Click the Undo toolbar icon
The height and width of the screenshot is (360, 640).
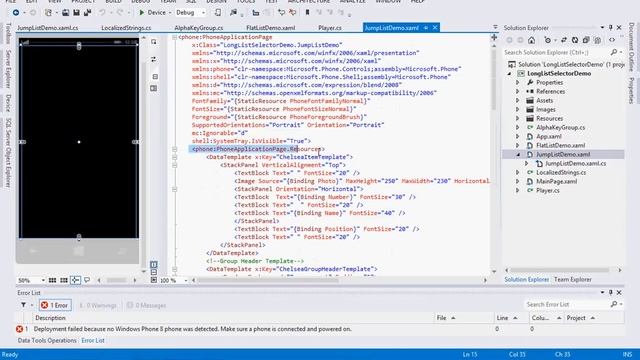pyautogui.click(x=102, y=13)
